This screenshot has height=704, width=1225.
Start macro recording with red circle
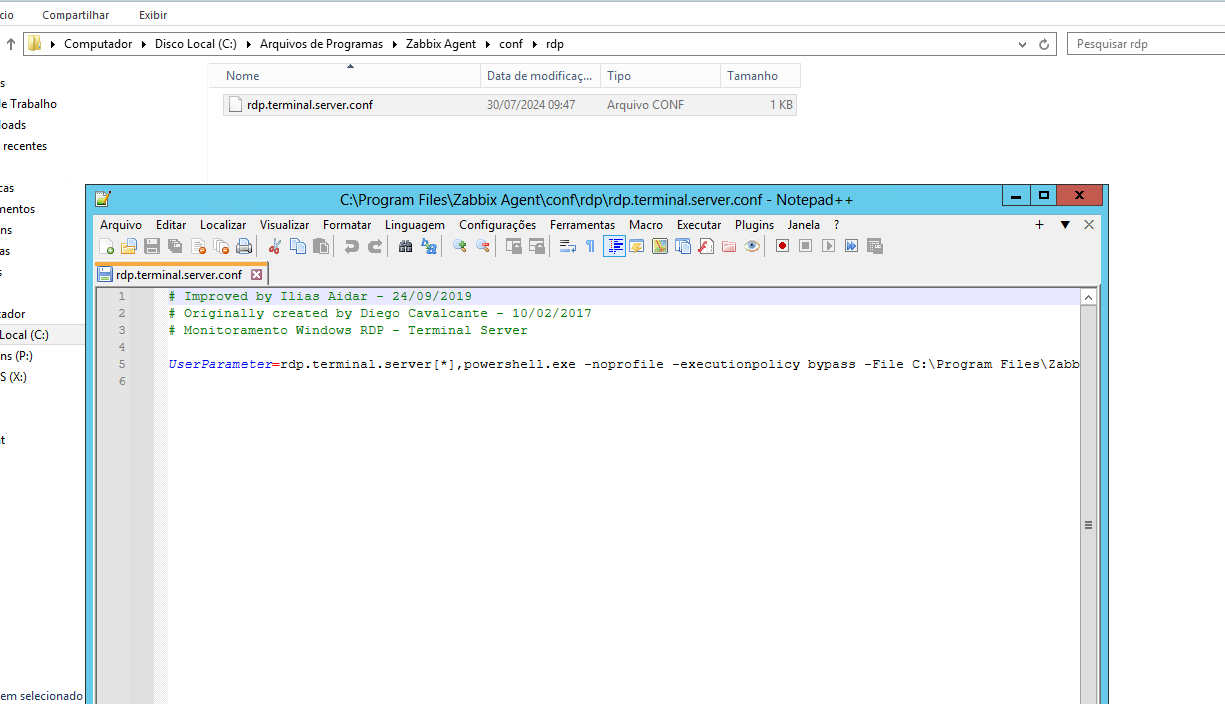(x=783, y=246)
